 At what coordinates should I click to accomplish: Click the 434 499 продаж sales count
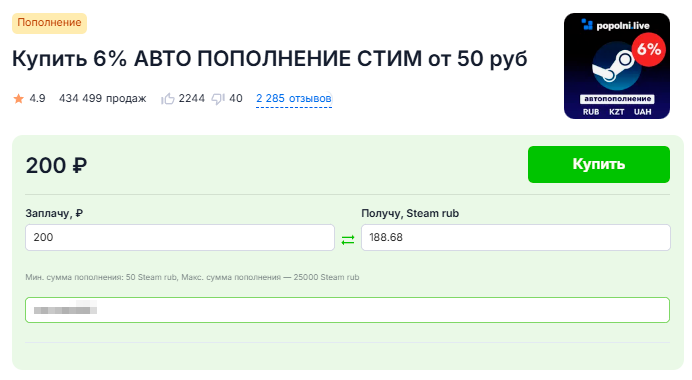pyautogui.click(x=102, y=98)
